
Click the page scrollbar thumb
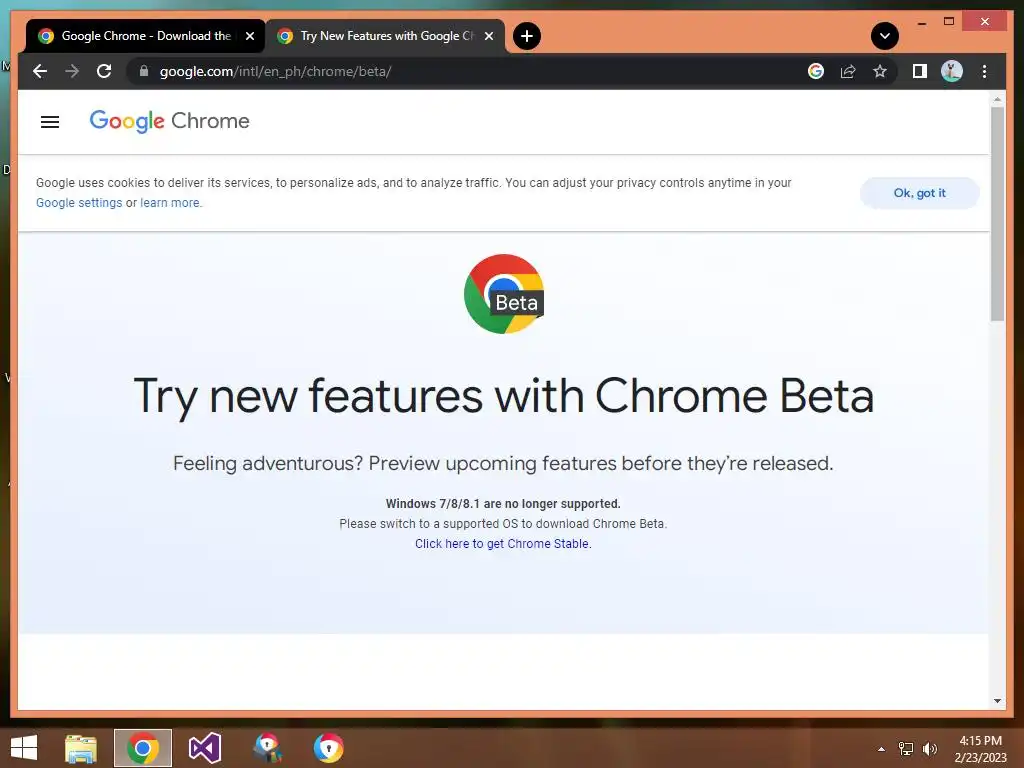pos(997,214)
